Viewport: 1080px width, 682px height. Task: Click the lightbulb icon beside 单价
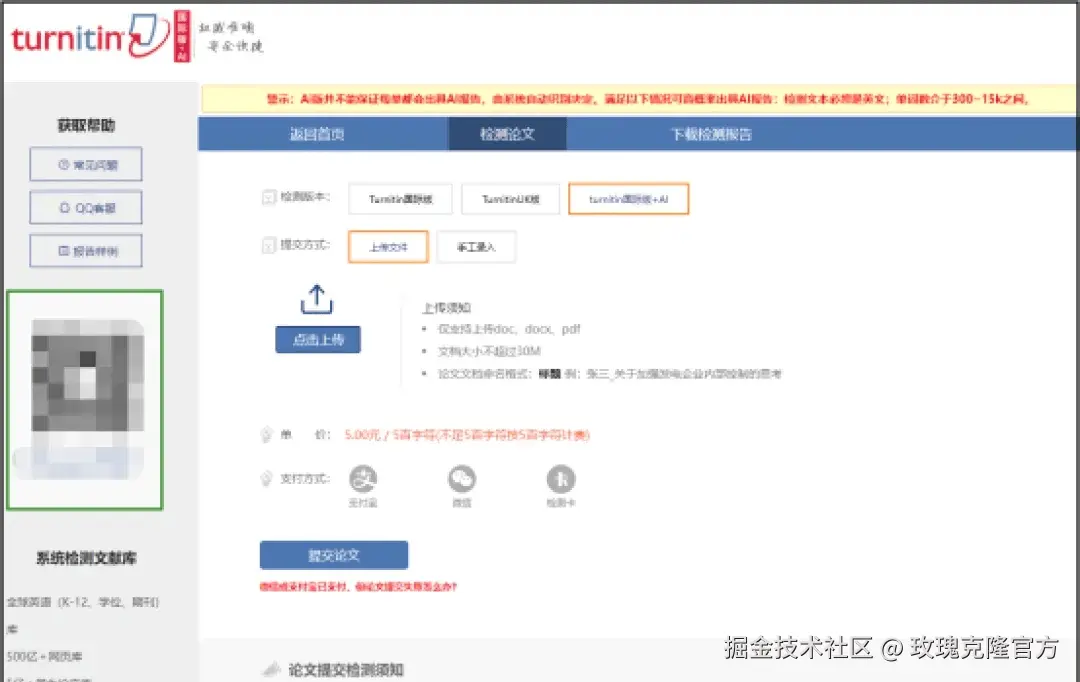(x=267, y=435)
